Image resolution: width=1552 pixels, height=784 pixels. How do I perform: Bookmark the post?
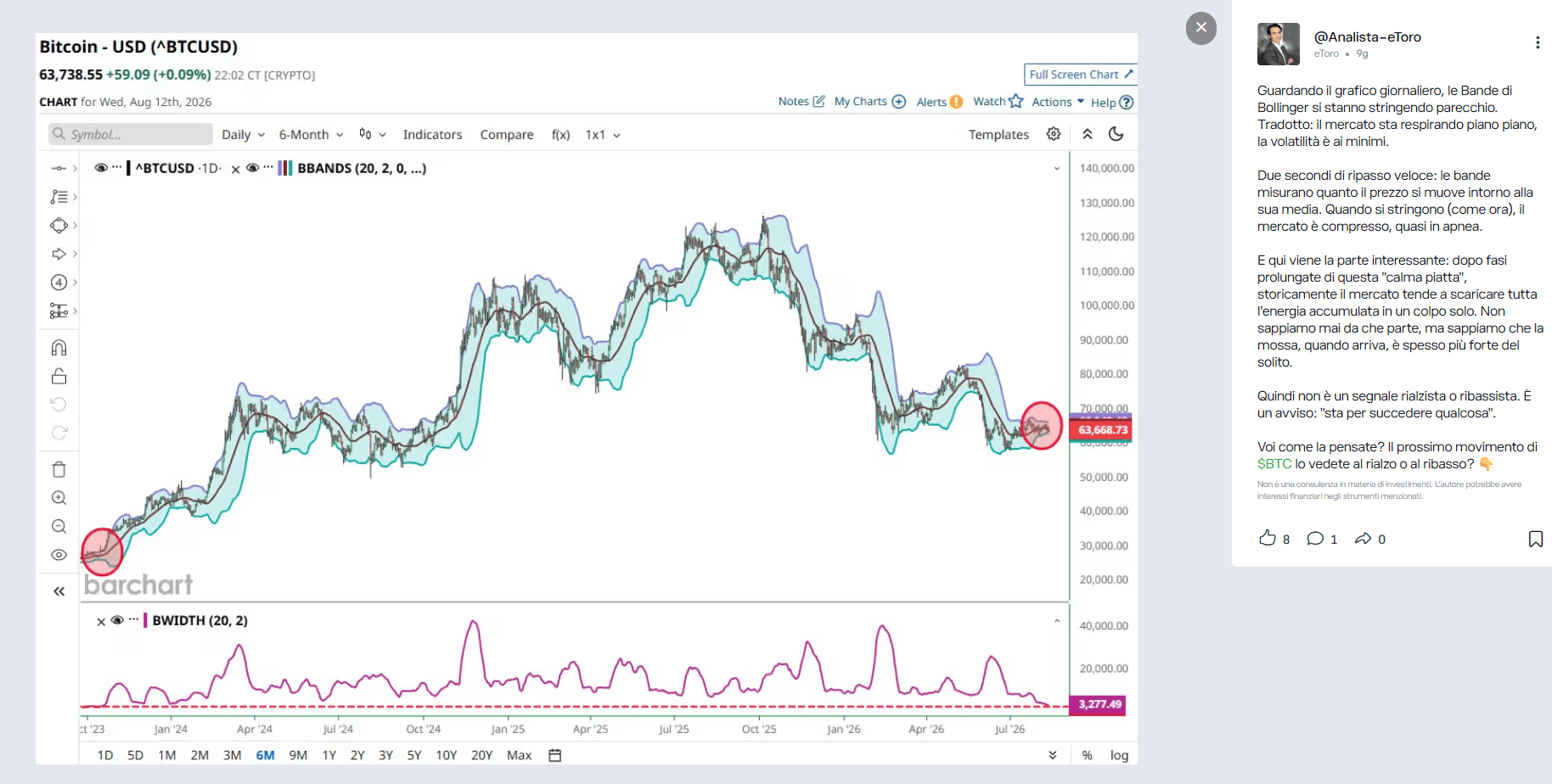[1536, 539]
